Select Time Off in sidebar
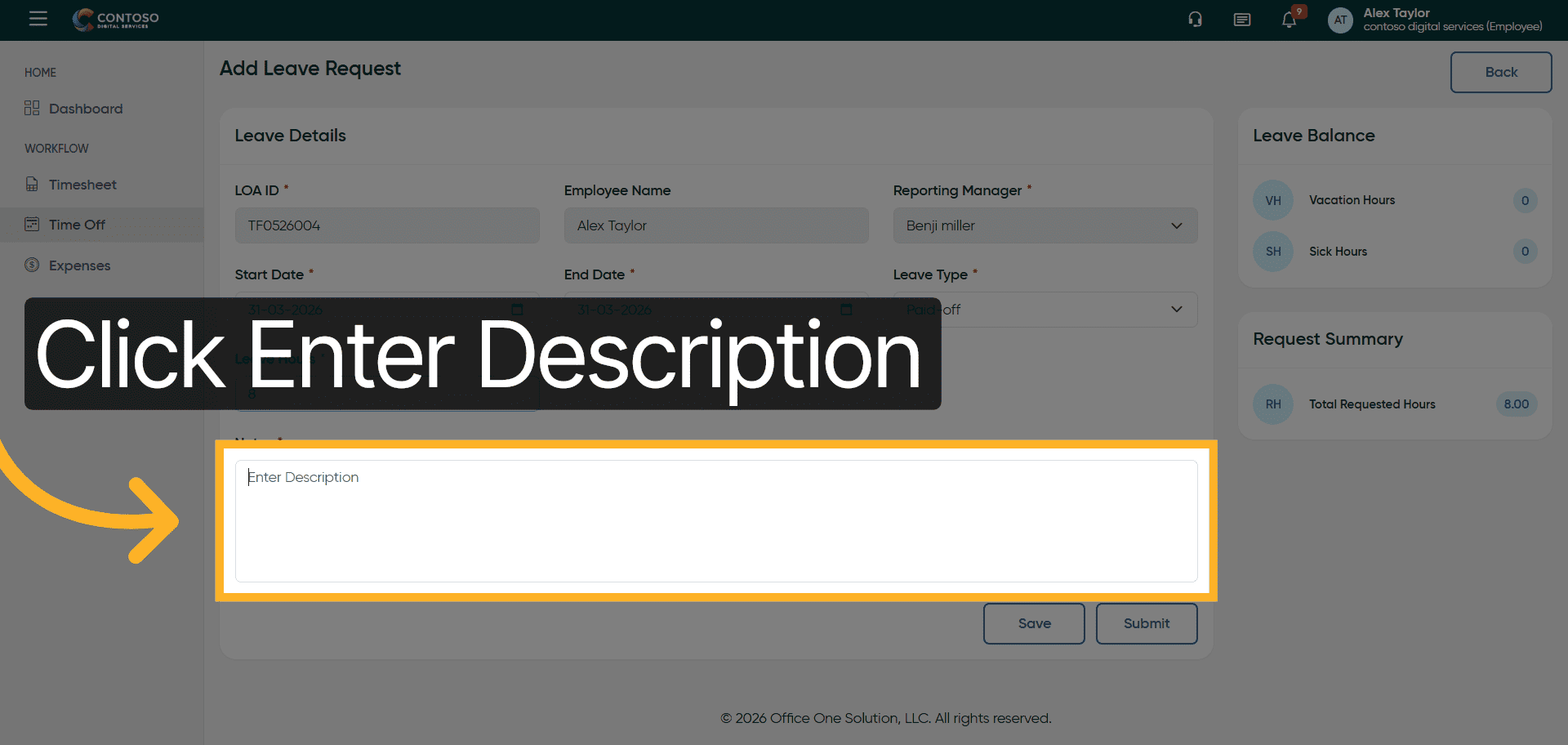This screenshot has height=745, width=1568. pyautogui.click(x=77, y=225)
